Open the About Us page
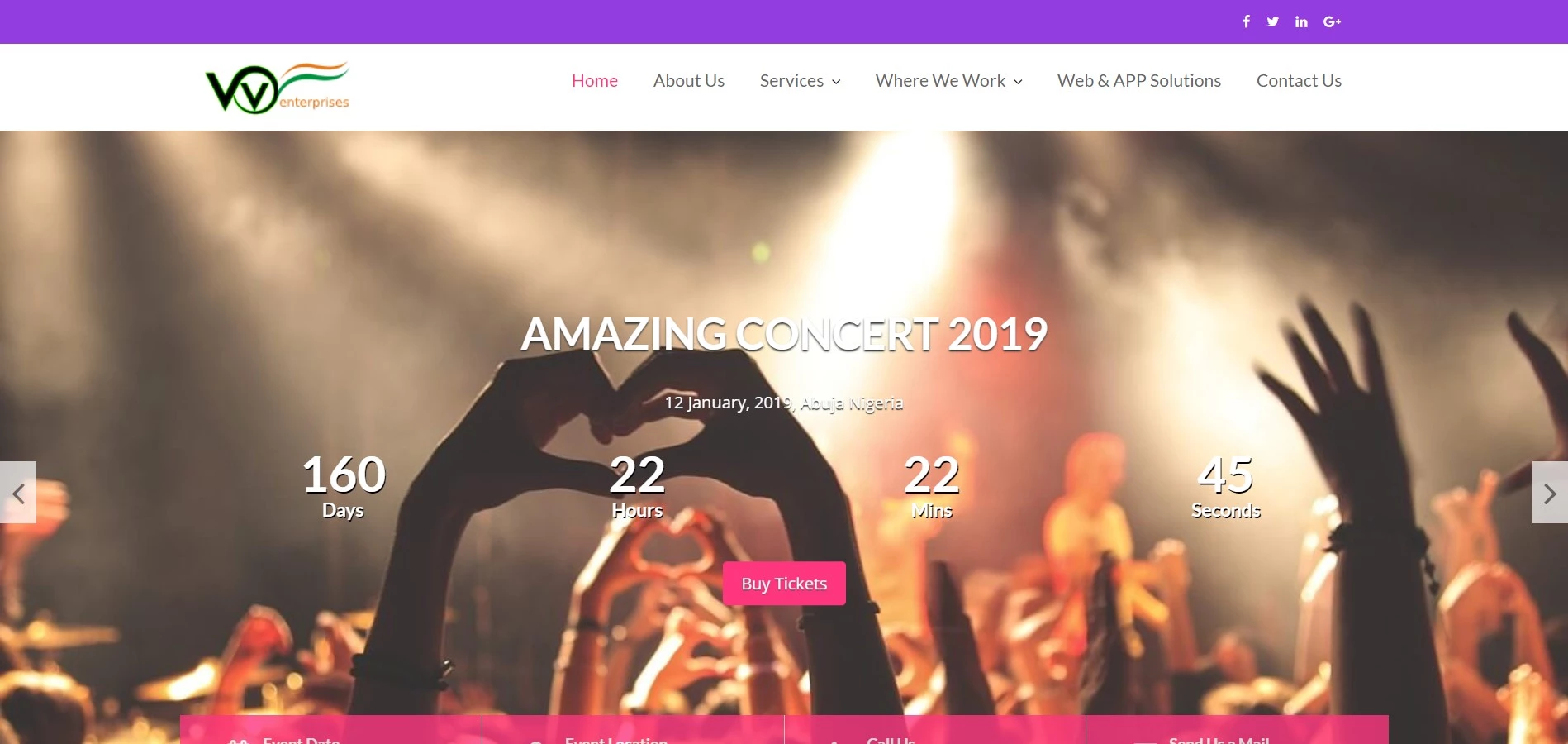1568x744 pixels. [689, 81]
